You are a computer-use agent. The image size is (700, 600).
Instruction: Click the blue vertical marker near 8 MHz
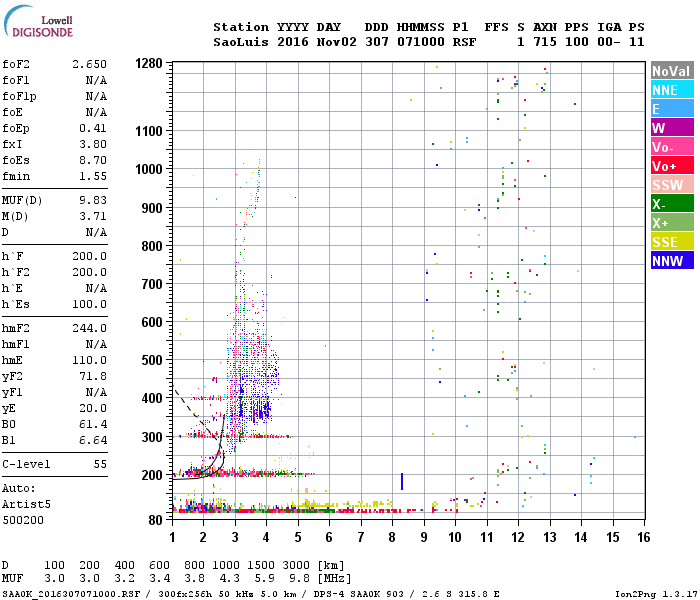[402, 481]
